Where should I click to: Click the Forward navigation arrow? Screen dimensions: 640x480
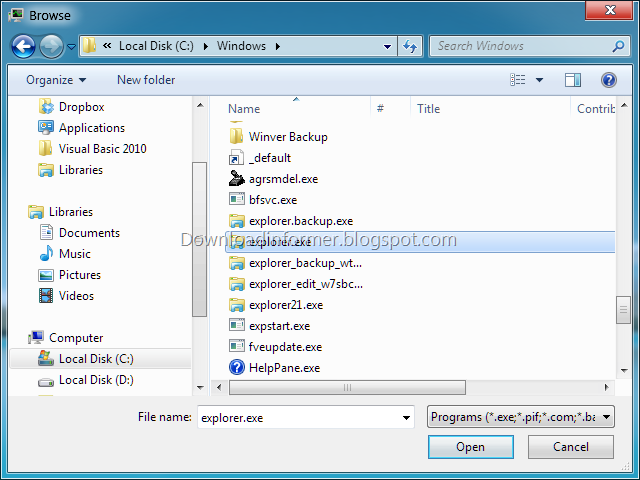[51, 47]
